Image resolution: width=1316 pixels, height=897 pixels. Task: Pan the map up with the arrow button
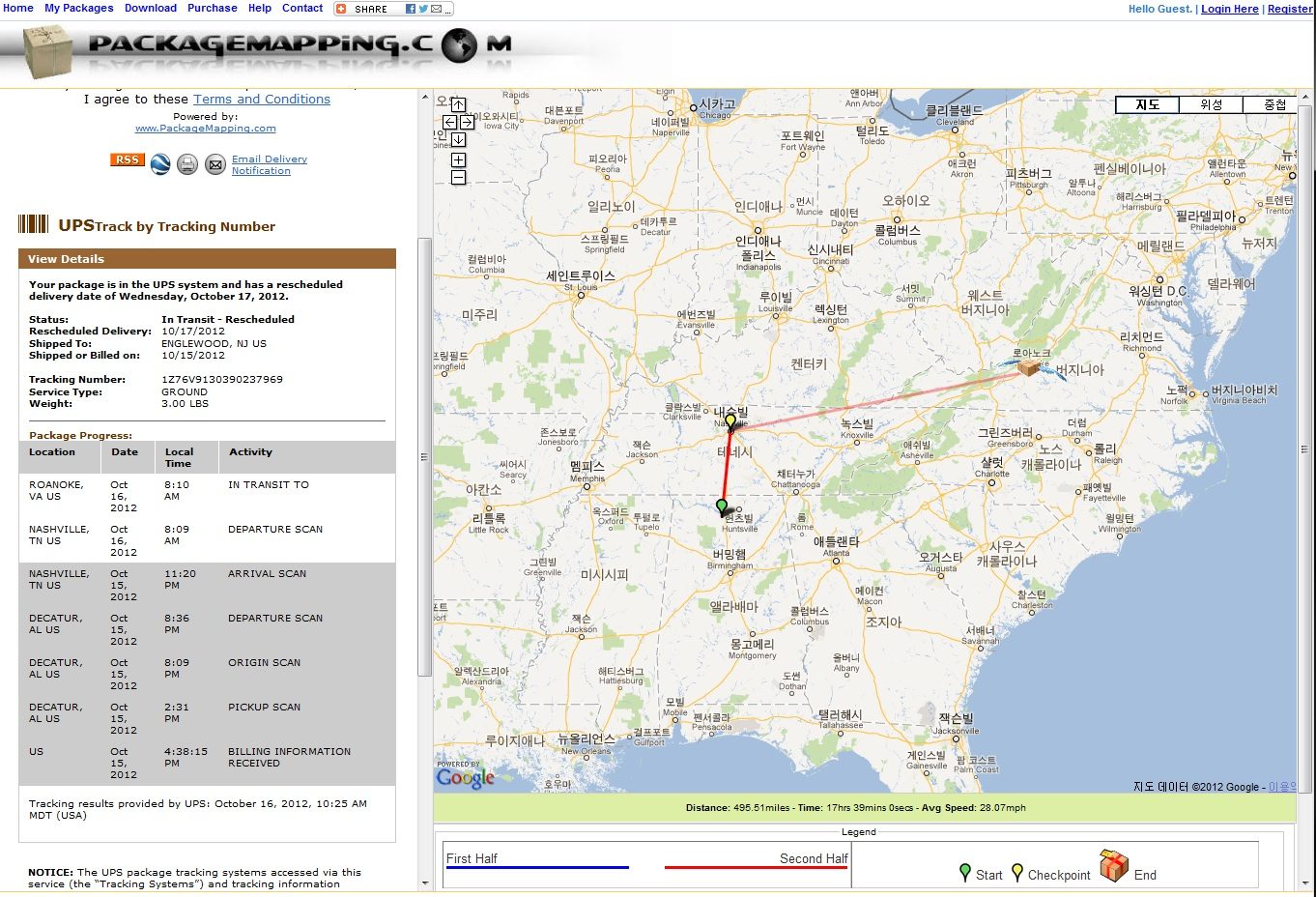(x=459, y=104)
